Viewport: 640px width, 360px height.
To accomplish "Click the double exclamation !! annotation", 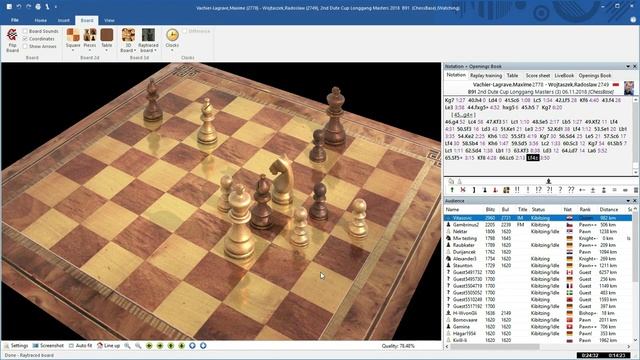I will point(517,190).
